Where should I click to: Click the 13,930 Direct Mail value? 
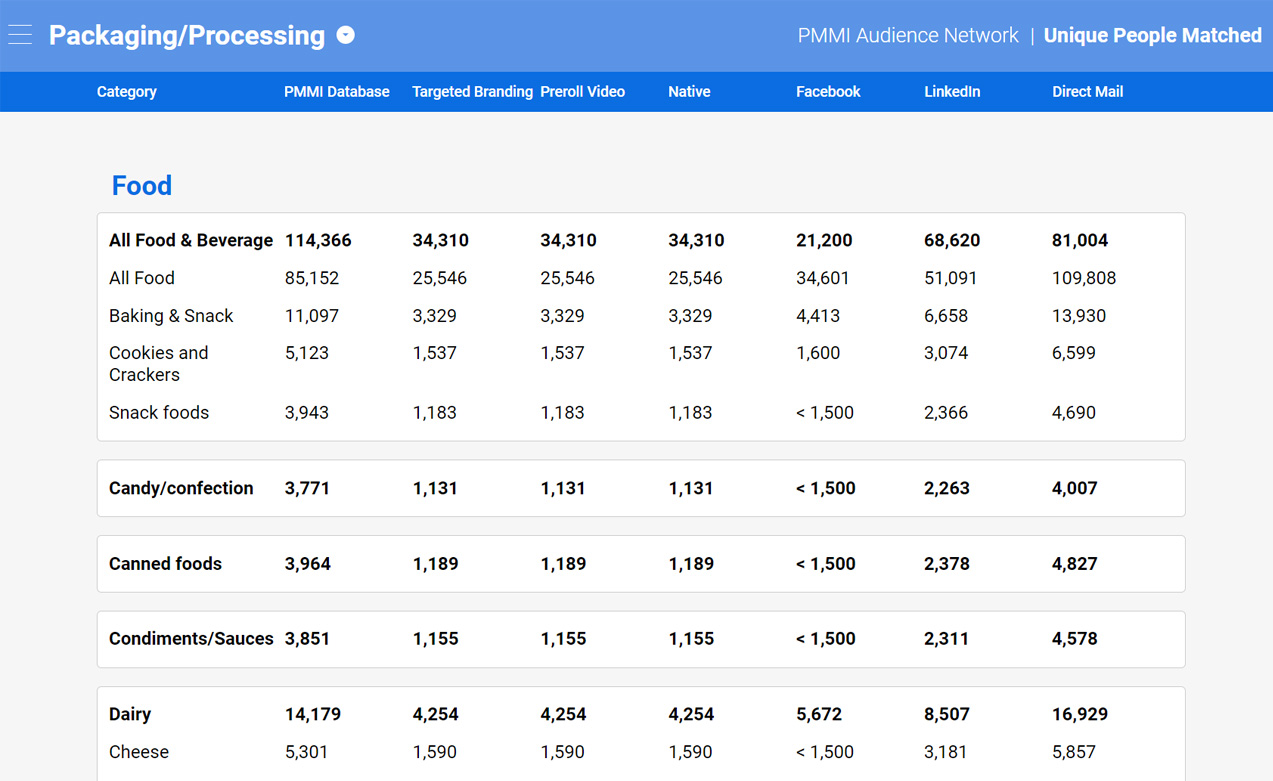(1079, 316)
